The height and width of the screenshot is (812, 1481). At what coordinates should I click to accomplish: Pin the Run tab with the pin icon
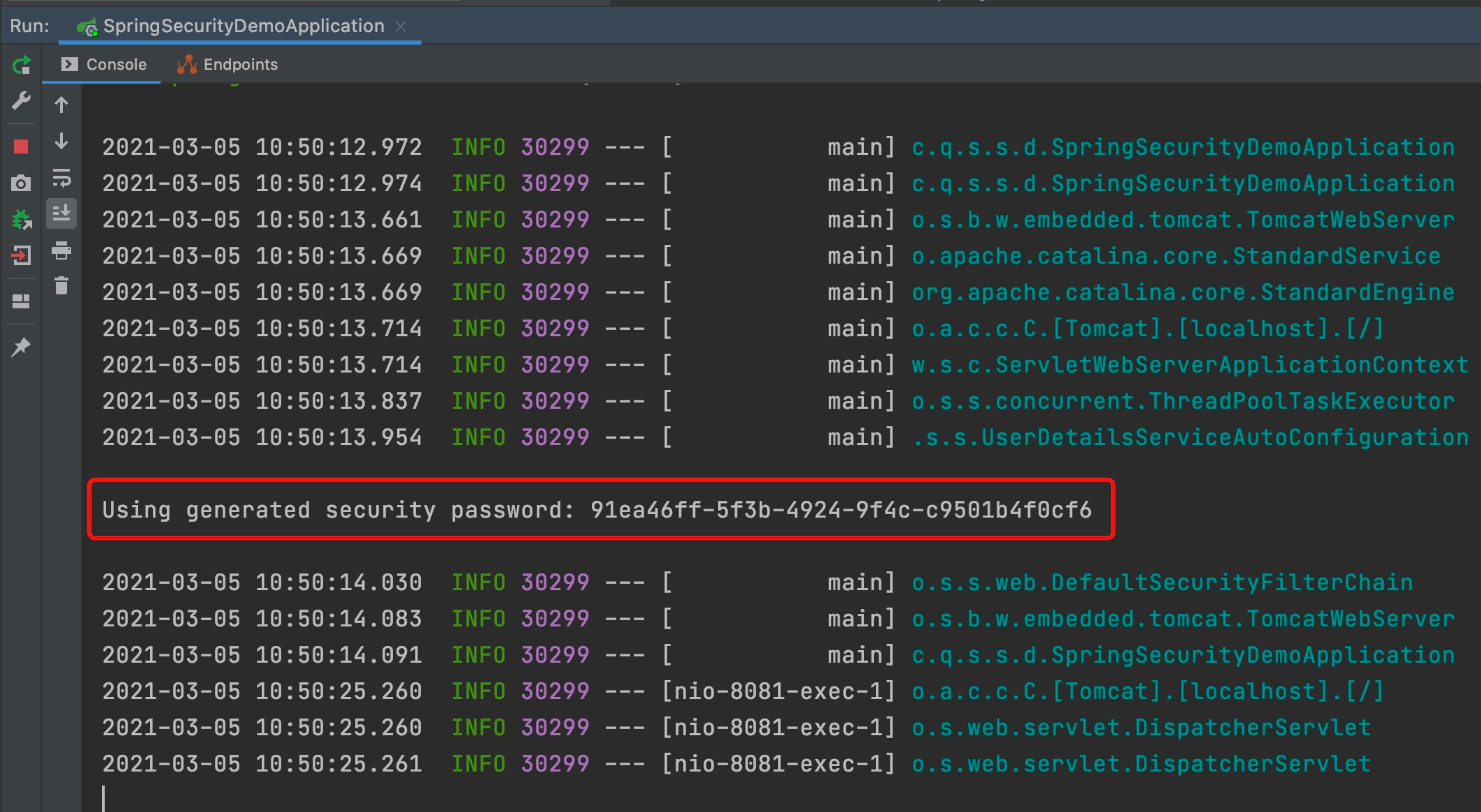[21, 347]
